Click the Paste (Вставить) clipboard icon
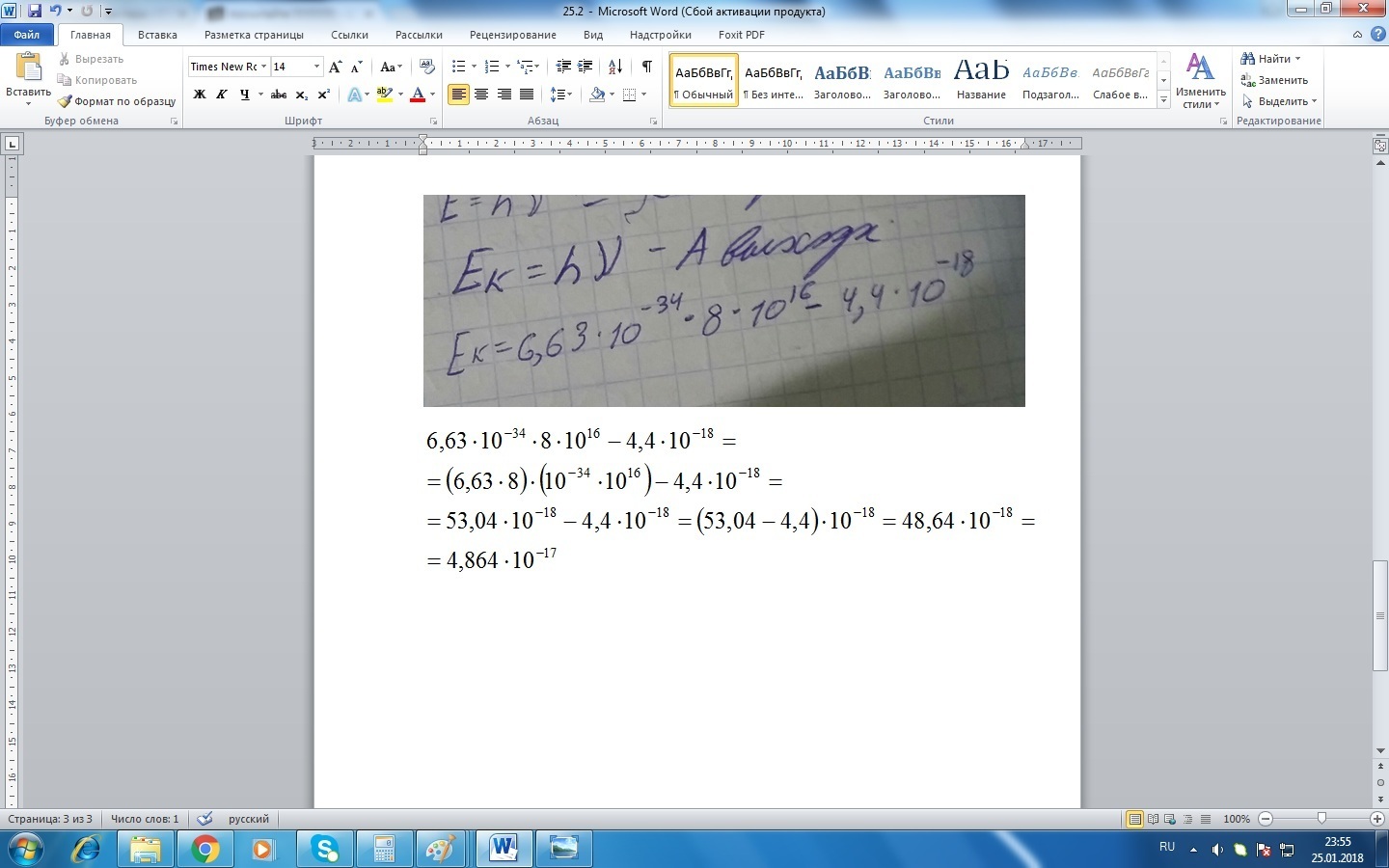 pos(28,68)
